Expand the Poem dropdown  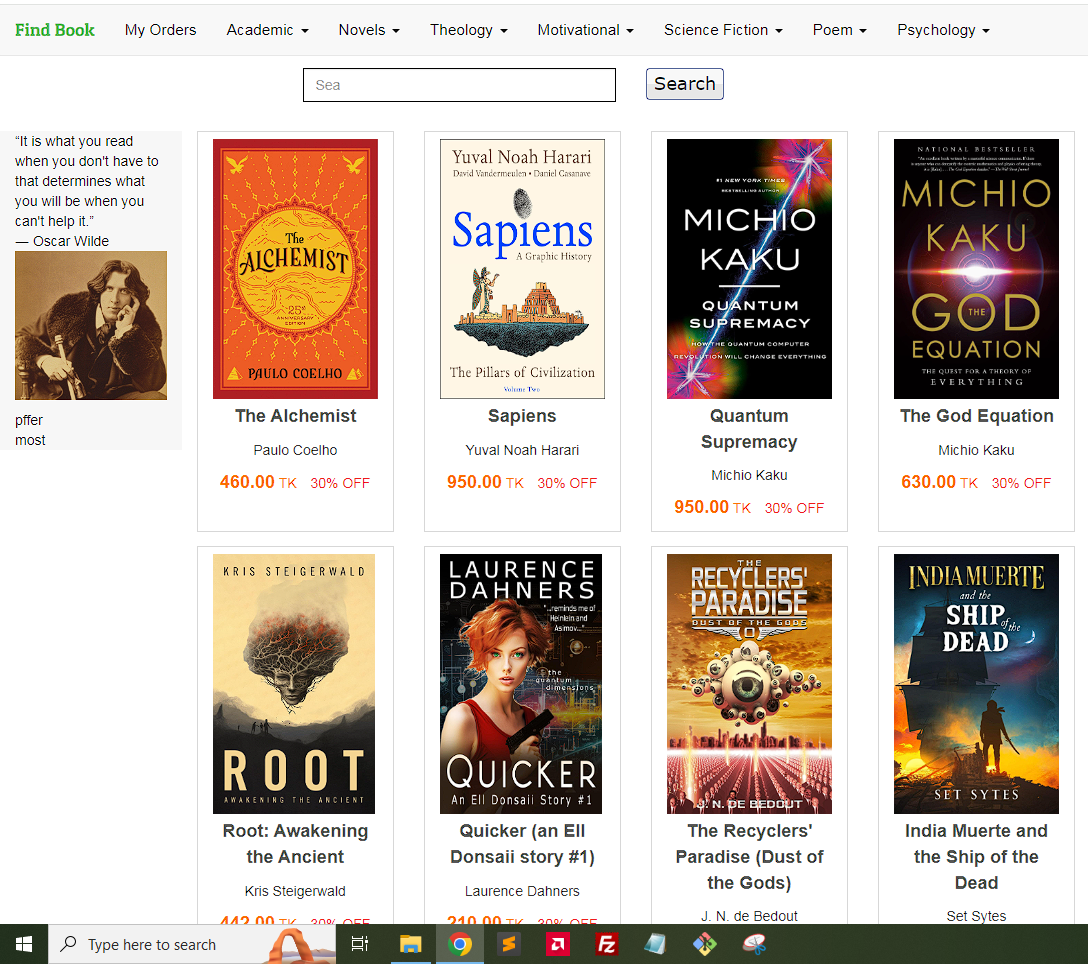click(x=839, y=30)
